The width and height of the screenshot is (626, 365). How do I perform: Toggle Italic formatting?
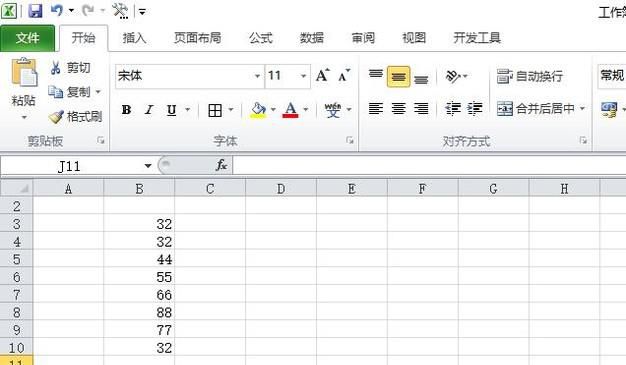tap(149, 109)
